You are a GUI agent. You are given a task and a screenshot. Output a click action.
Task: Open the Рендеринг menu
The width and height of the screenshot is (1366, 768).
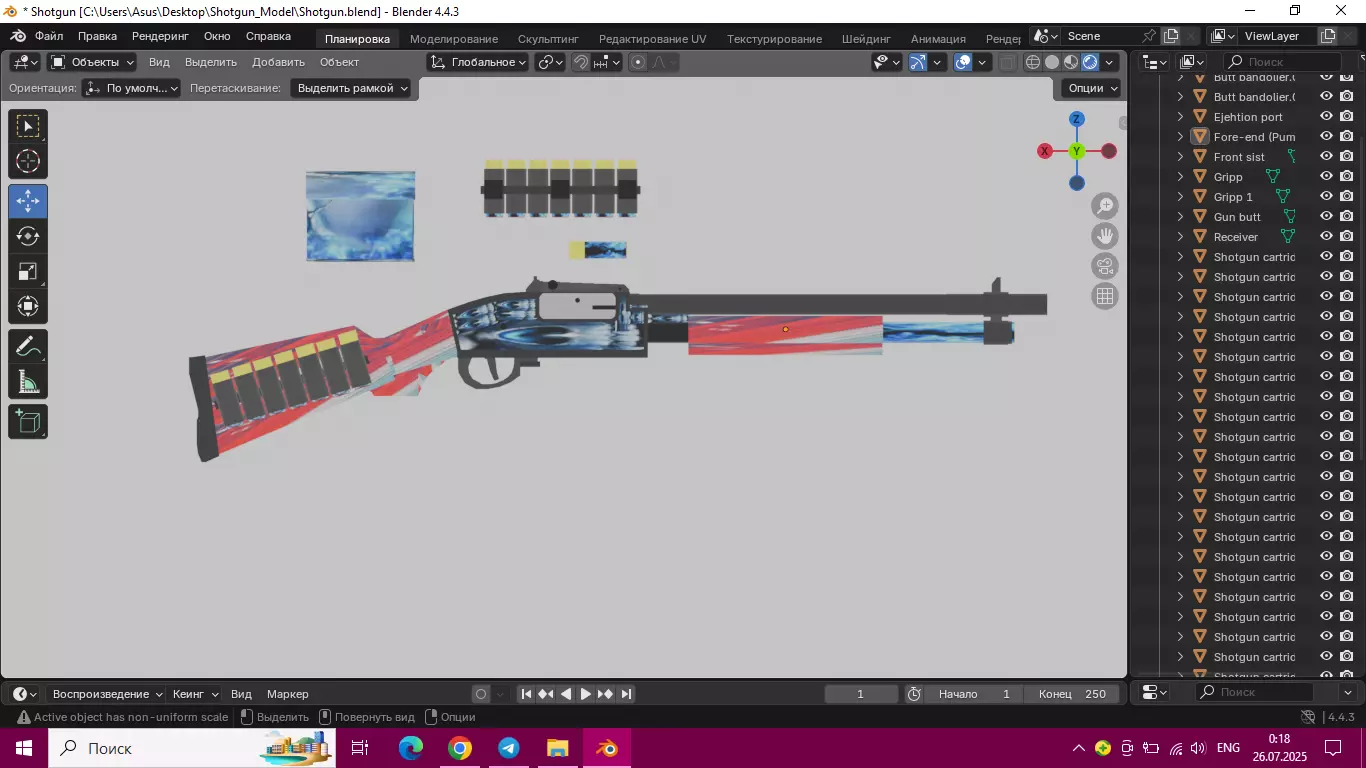[160, 36]
